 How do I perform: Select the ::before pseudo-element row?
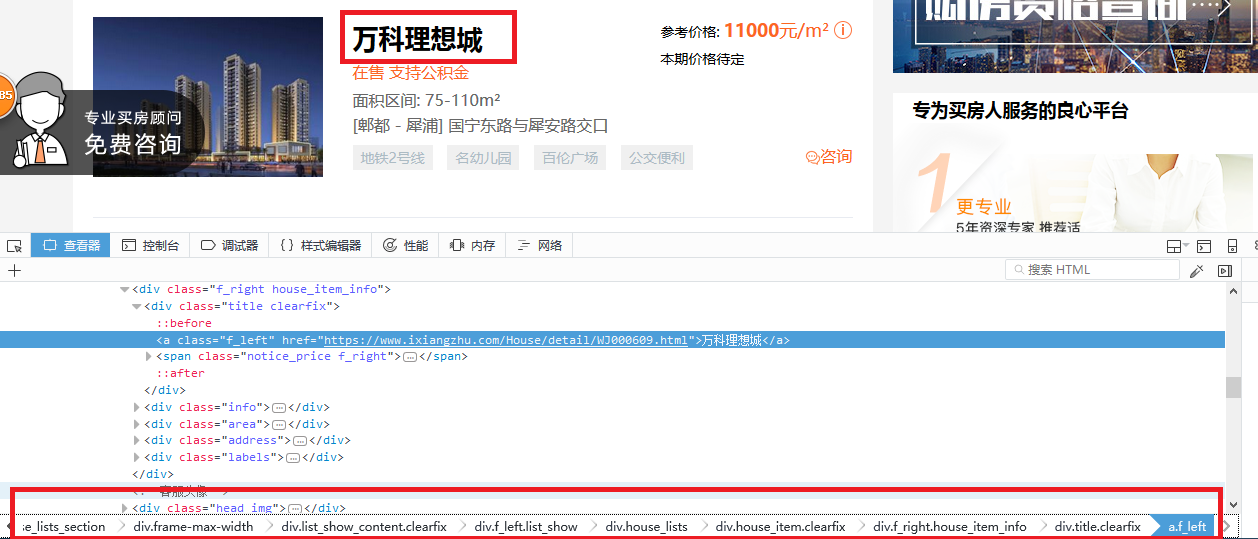(x=184, y=323)
